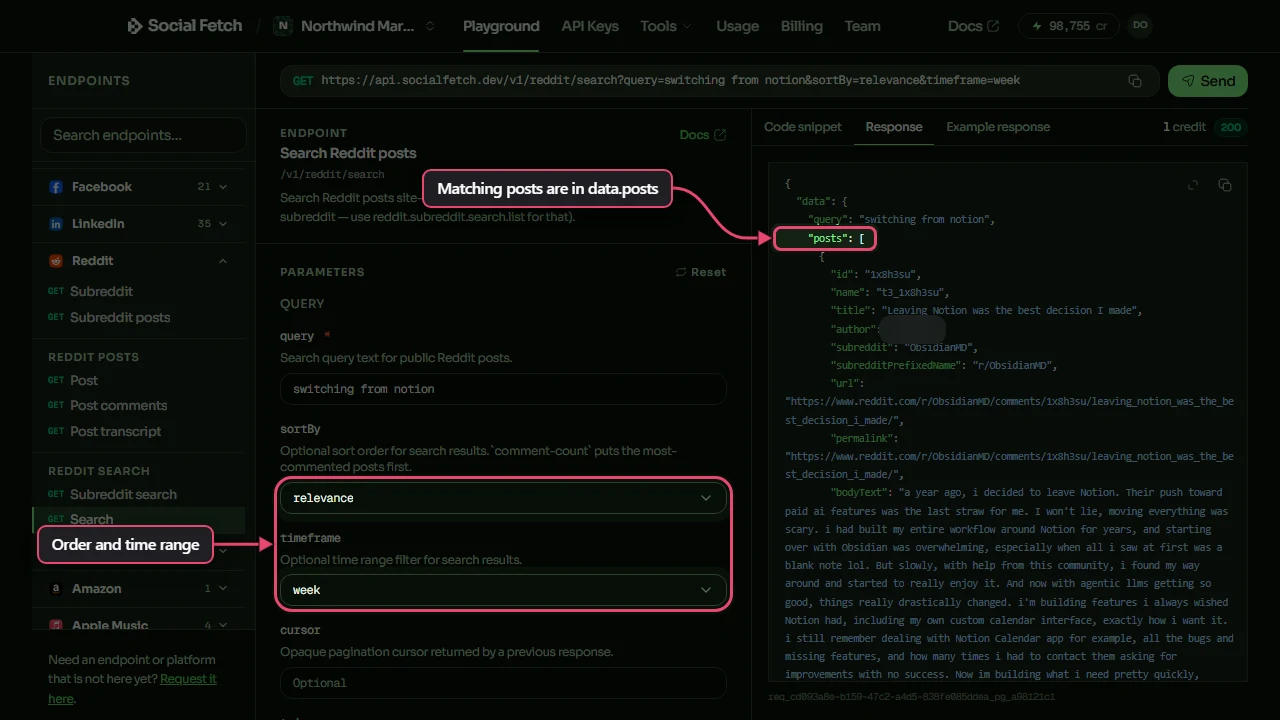The height and width of the screenshot is (720, 1280).
Task: Click the N workspace badge icon
Action: tap(283, 26)
